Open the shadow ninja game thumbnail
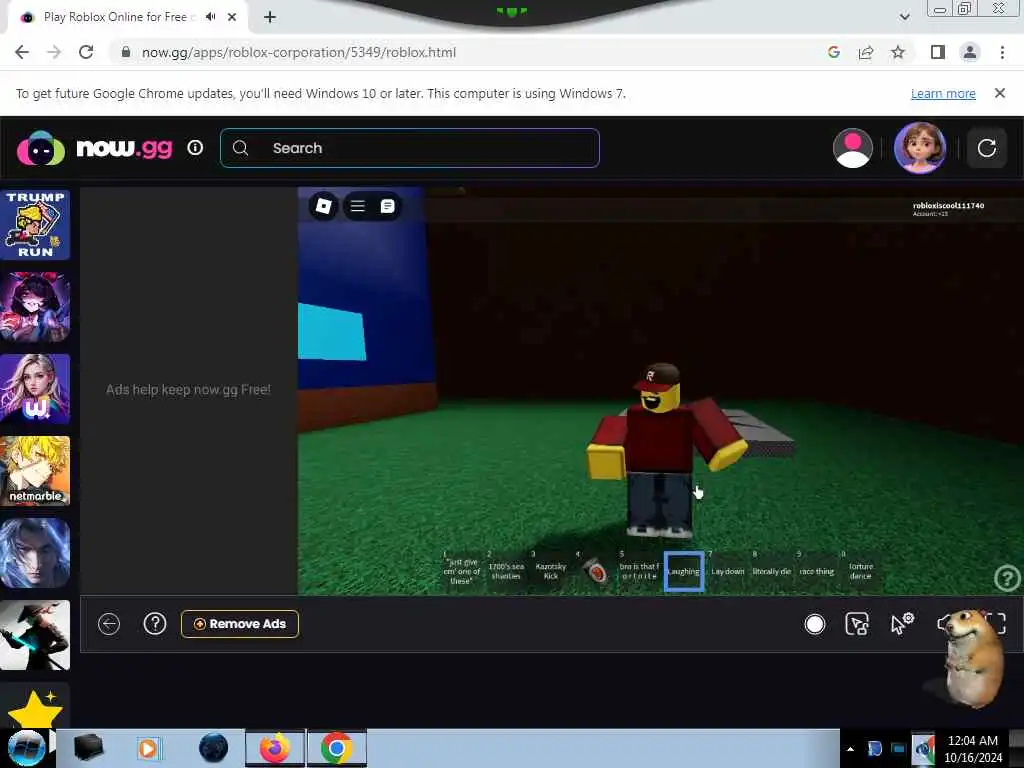 coord(35,635)
